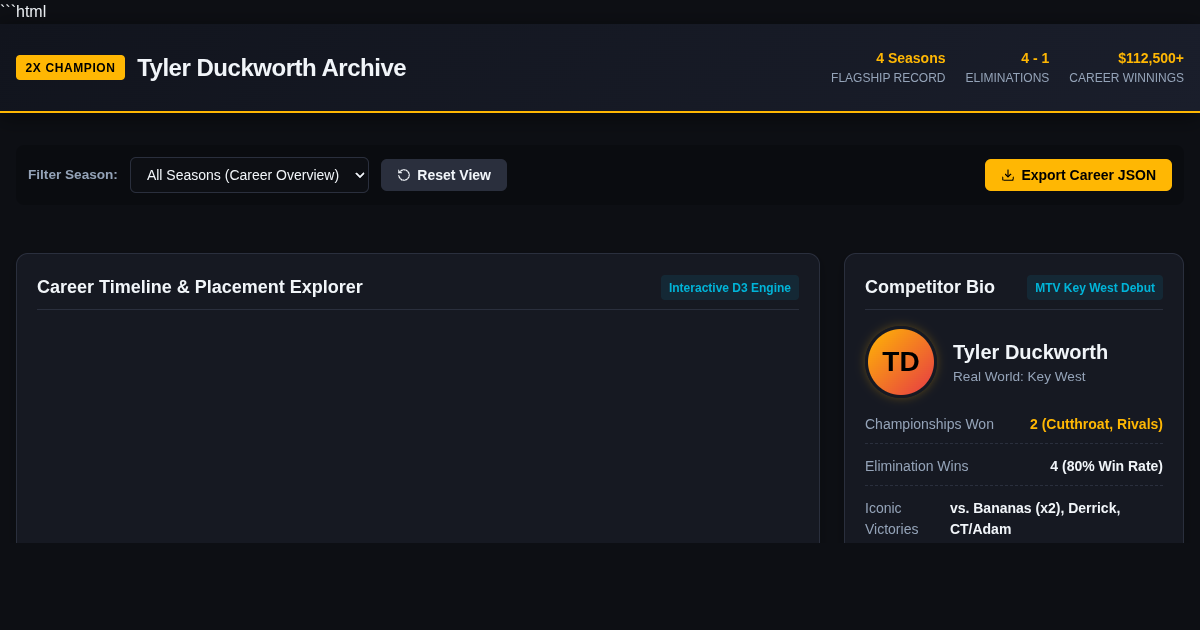This screenshot has height=630, width=1200.
Task: Click the '2 (Cutthroat, Rivals)' championships value
Action: click(1096, 424)
